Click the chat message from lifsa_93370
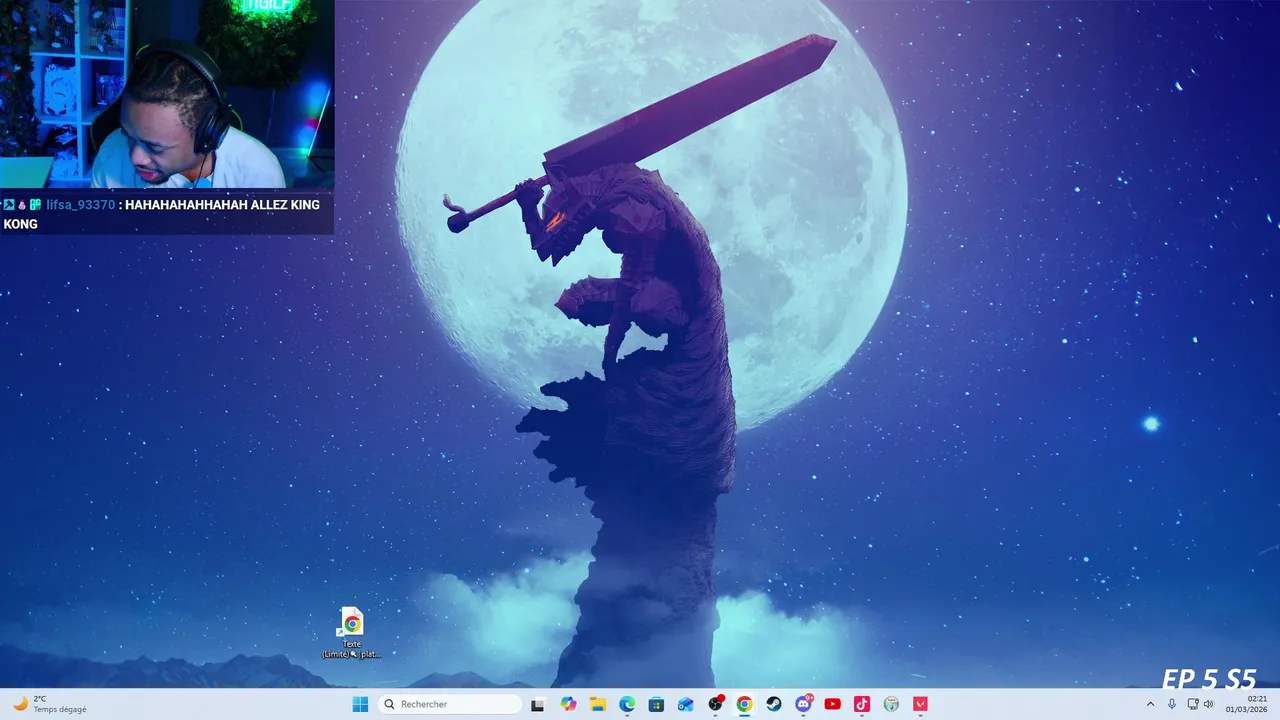Screen dimensions: 1280x720 coord(166,214)
